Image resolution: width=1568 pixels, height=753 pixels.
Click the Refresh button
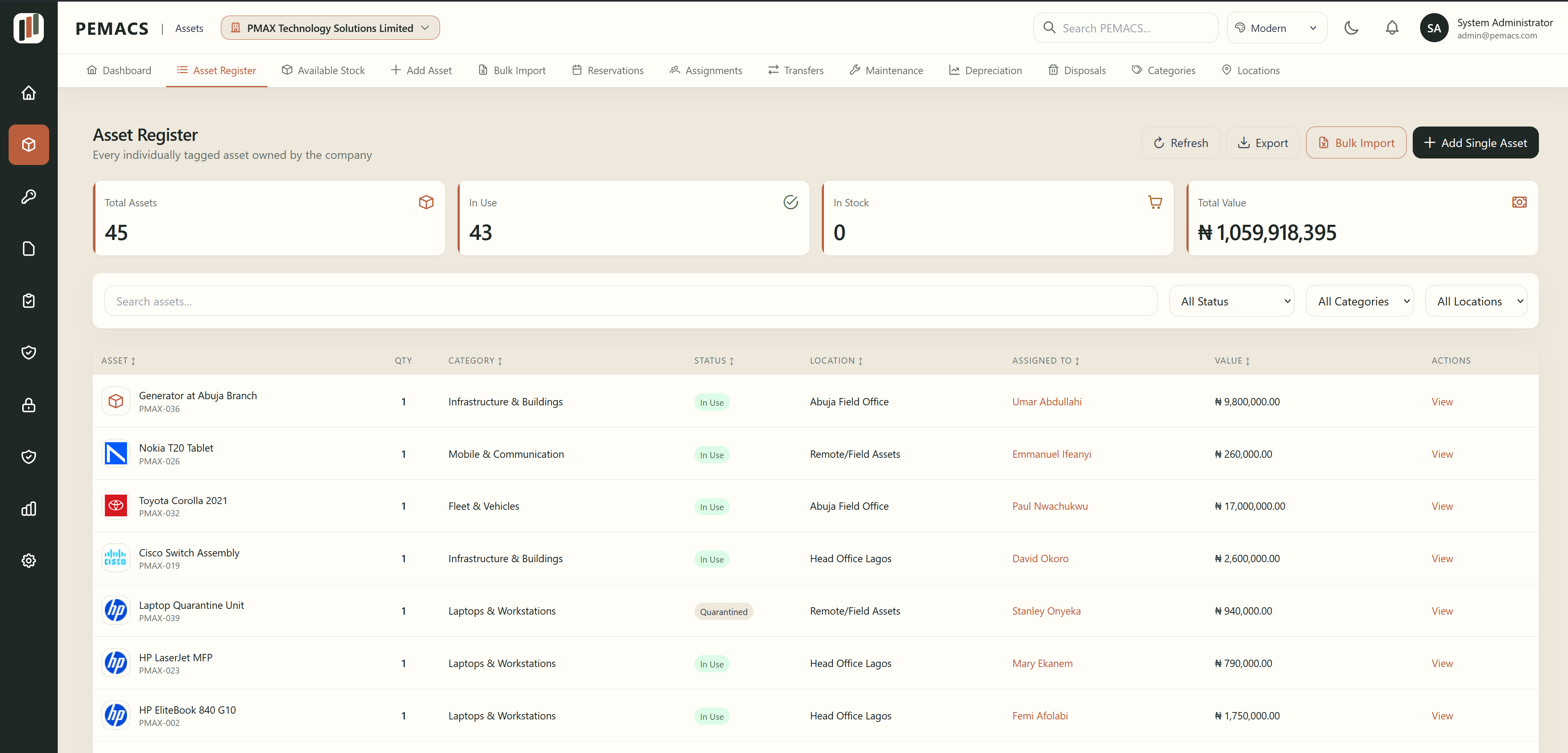click(x=1180, y=142)
